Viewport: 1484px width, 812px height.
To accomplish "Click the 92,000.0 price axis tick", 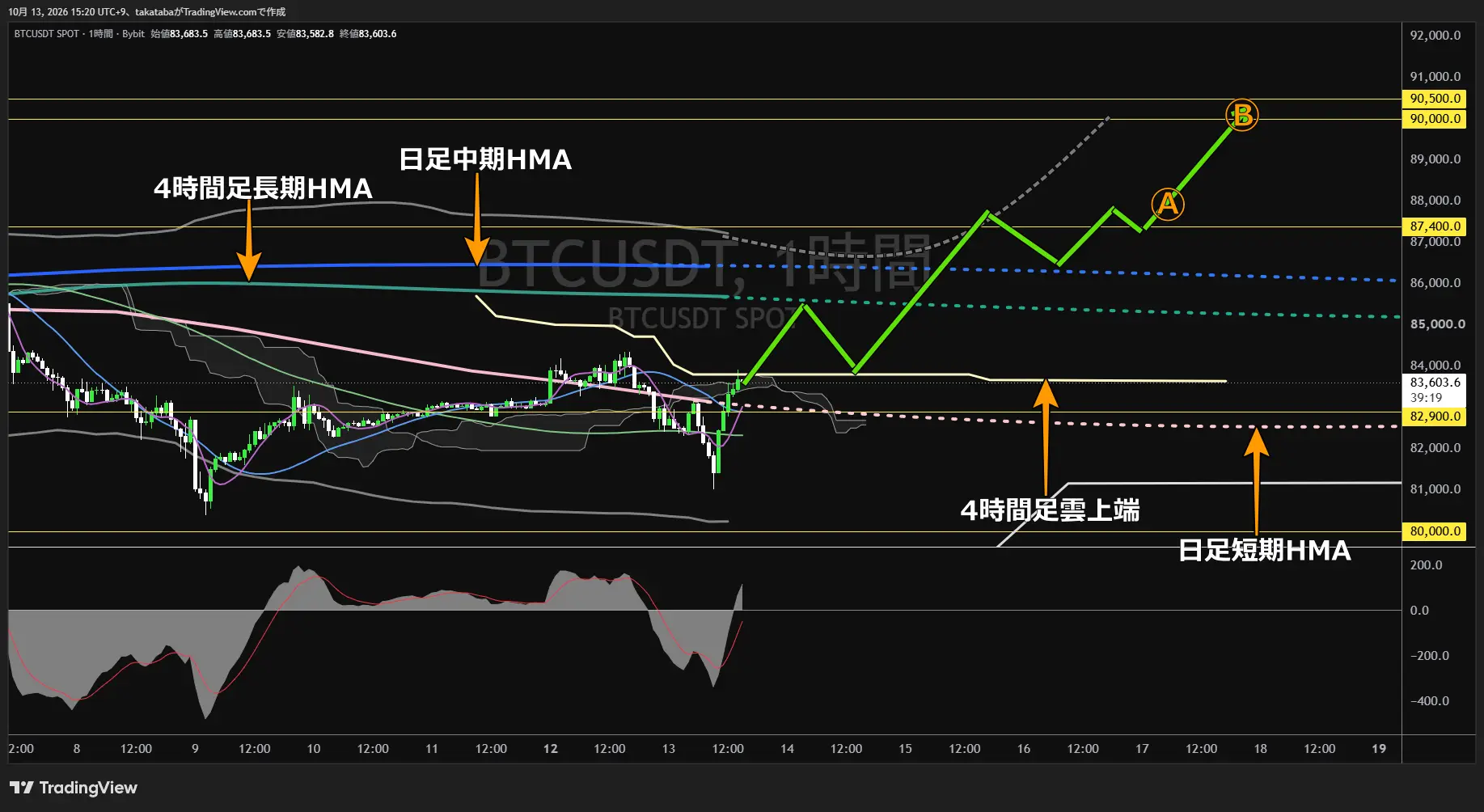I will pyautogui.click(x=1435, y=36).
